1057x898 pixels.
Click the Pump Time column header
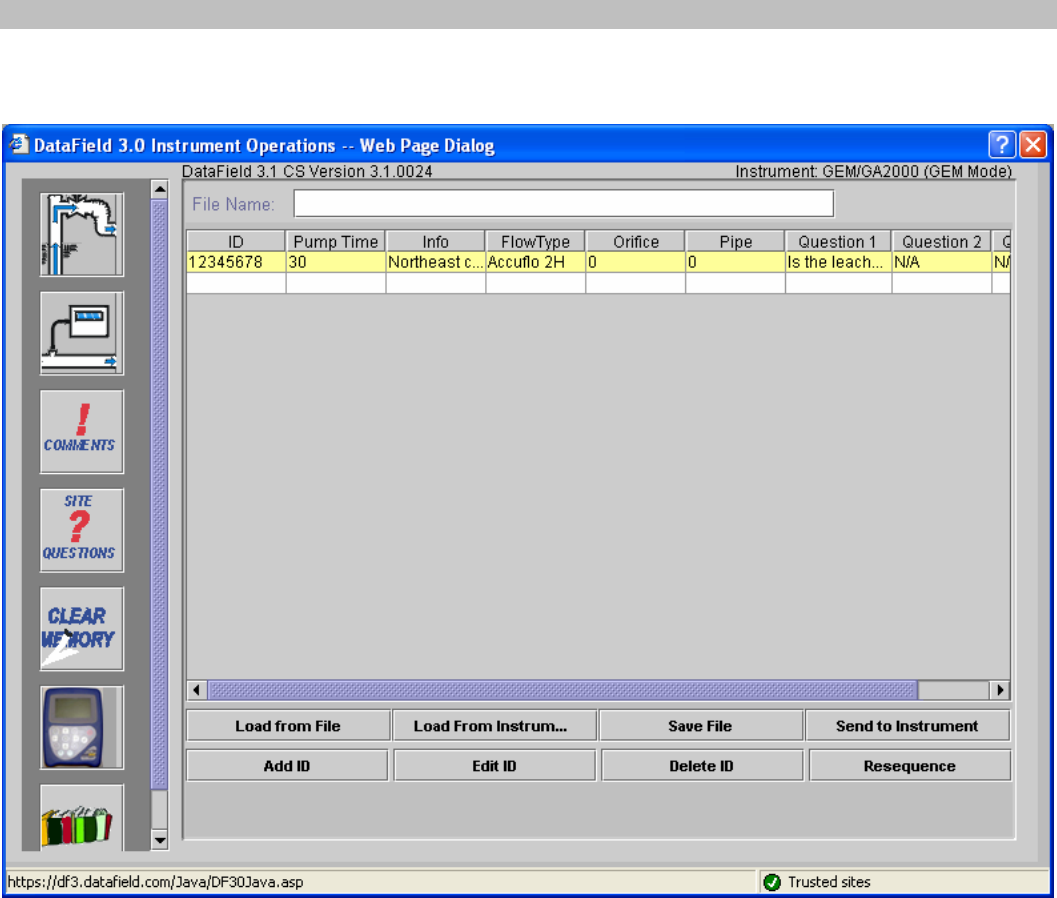(336, 241)
